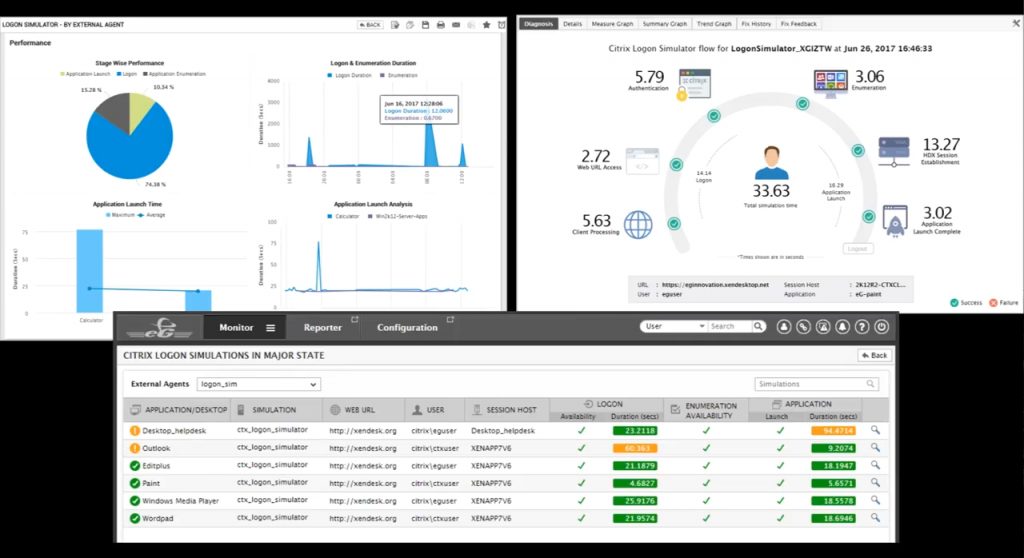The image size is (1024, 558).
Task: Click Desktop_helpdesk's orange application duration 94.4714
Action: point(833,431)
